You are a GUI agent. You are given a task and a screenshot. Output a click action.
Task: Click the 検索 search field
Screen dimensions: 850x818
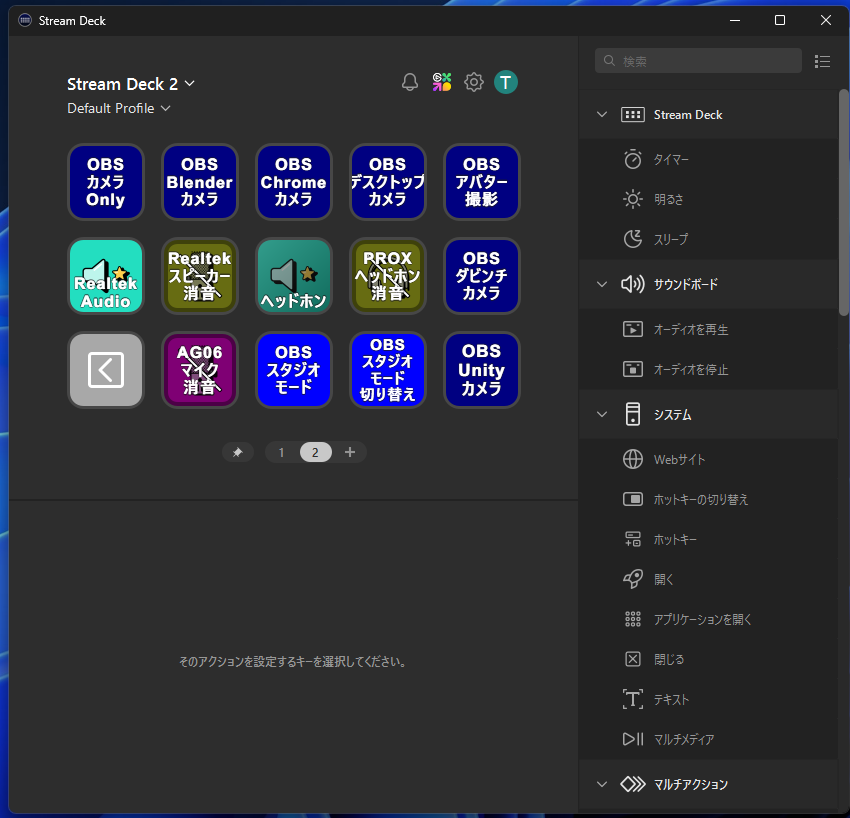coord(698,61)
